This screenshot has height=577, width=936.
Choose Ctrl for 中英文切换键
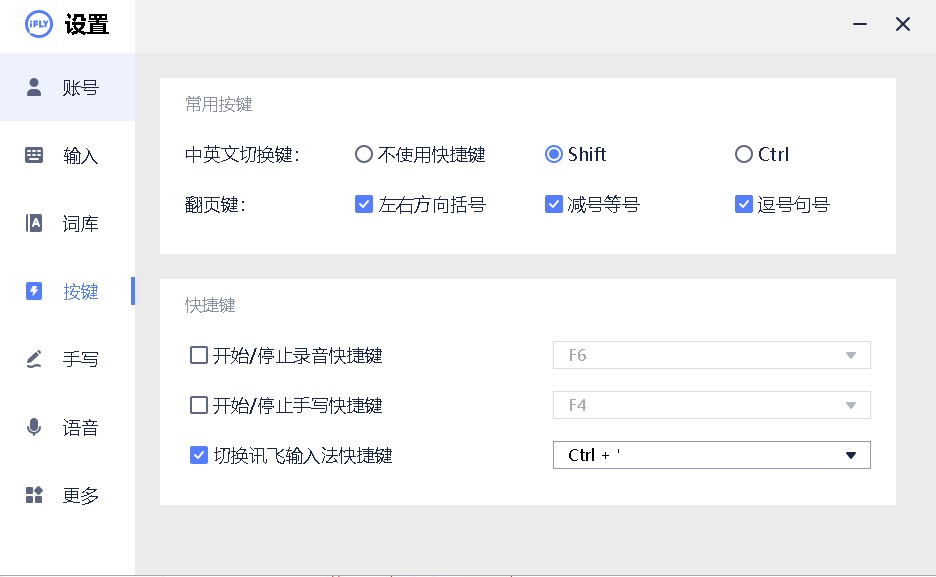[x=744, y=154]
